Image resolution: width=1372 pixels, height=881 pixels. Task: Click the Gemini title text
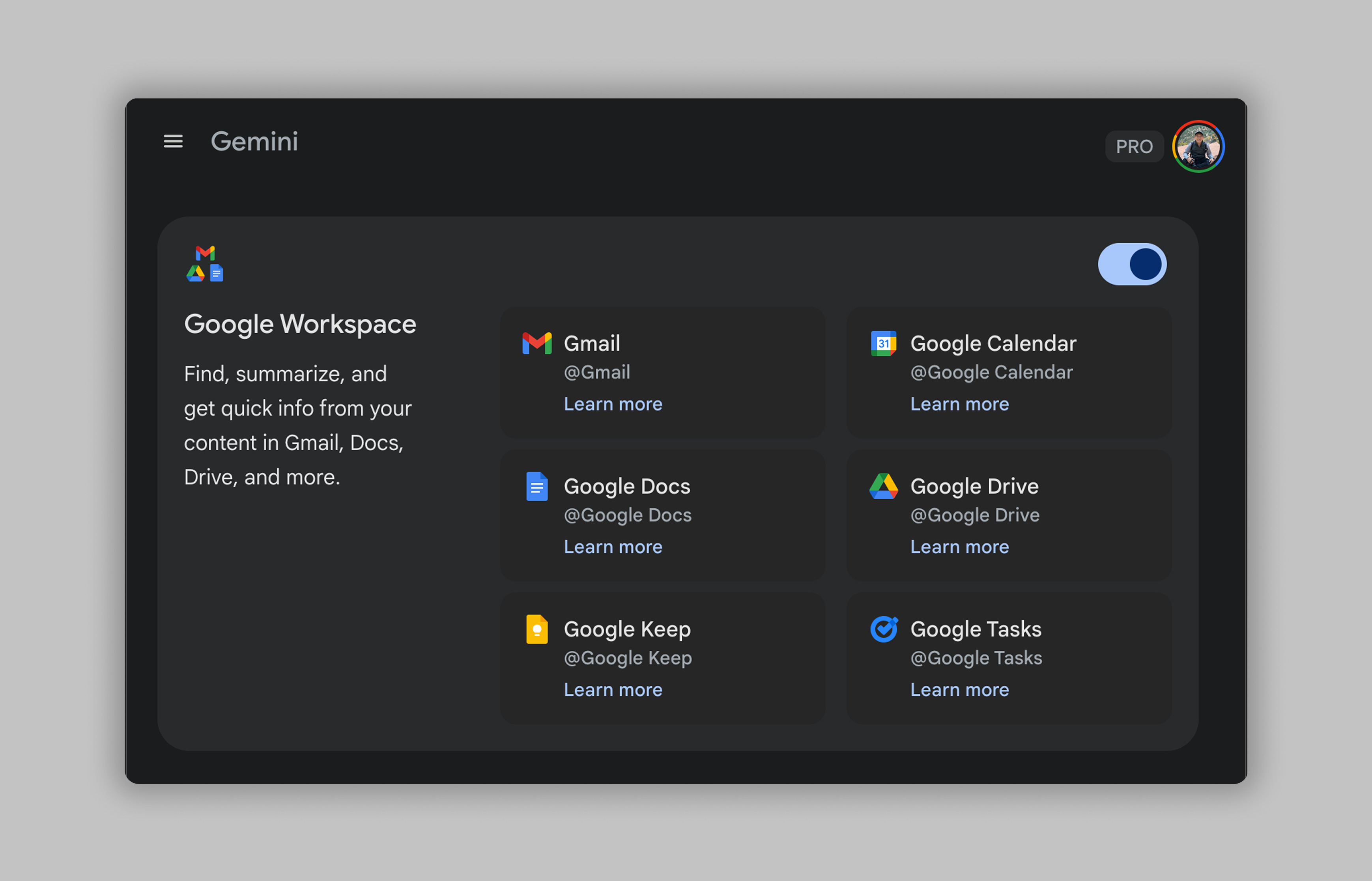254,141
